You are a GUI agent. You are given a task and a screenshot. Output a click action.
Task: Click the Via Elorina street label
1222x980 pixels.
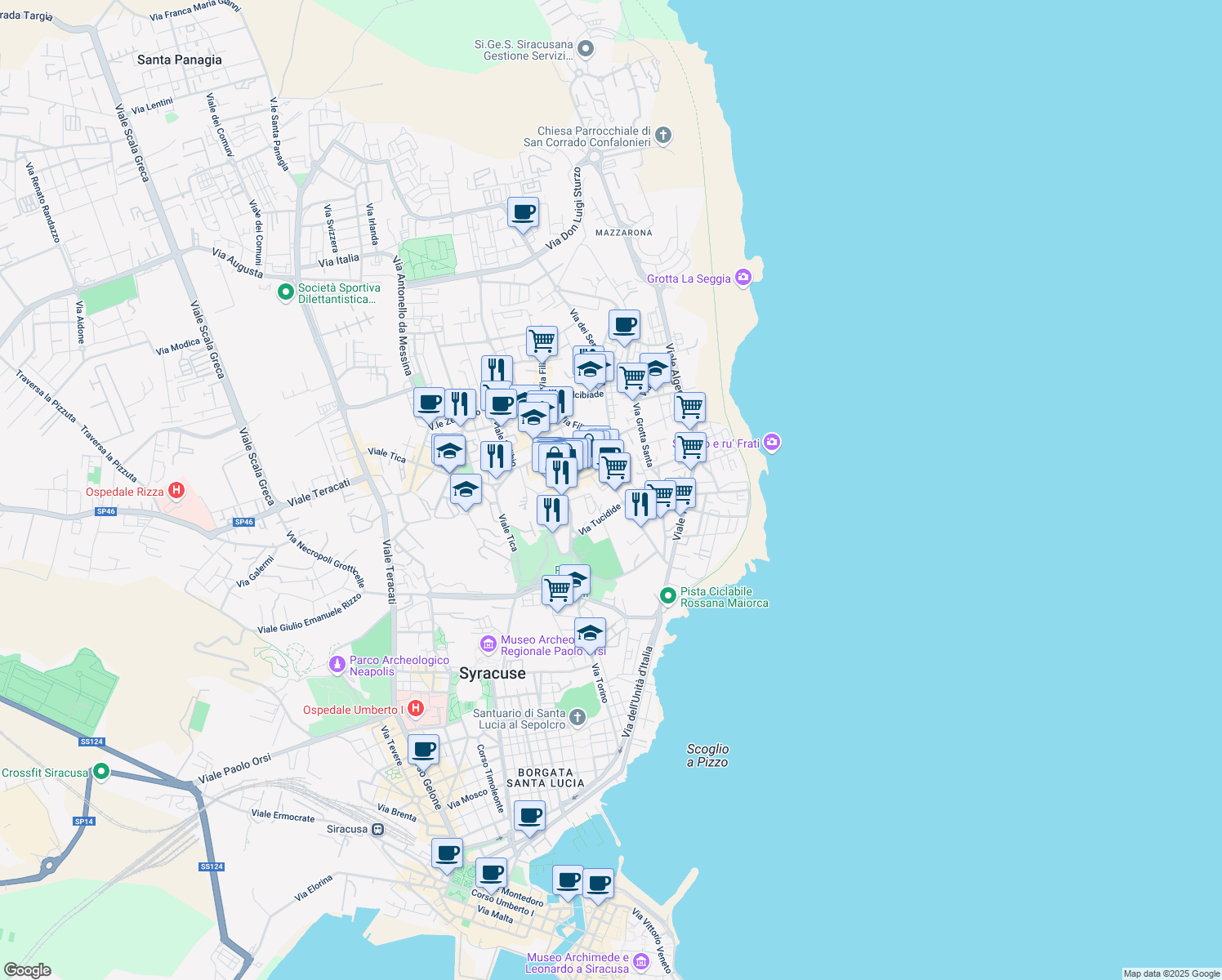[x=314, y=888]
